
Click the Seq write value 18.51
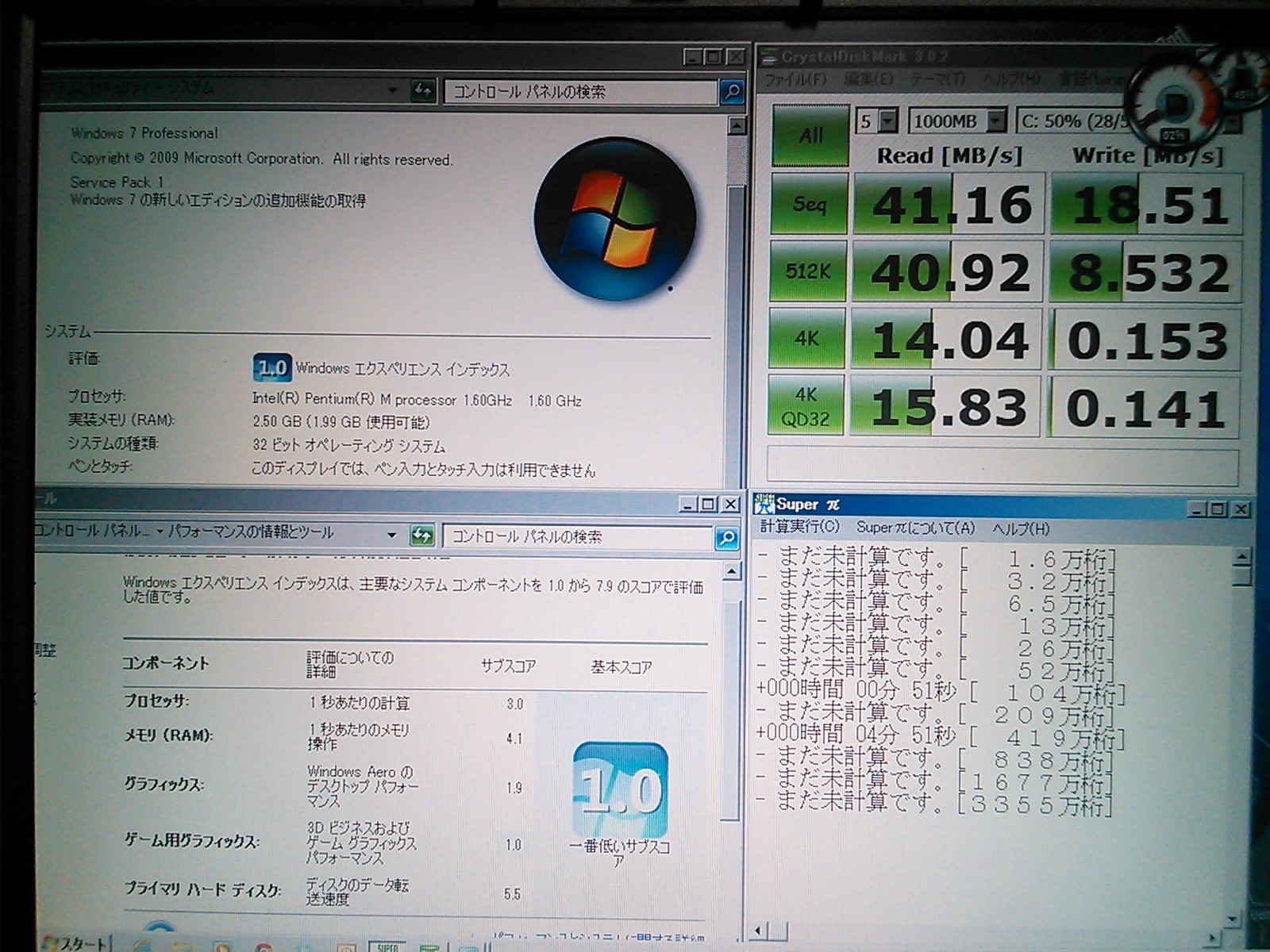pos(1147,205)
